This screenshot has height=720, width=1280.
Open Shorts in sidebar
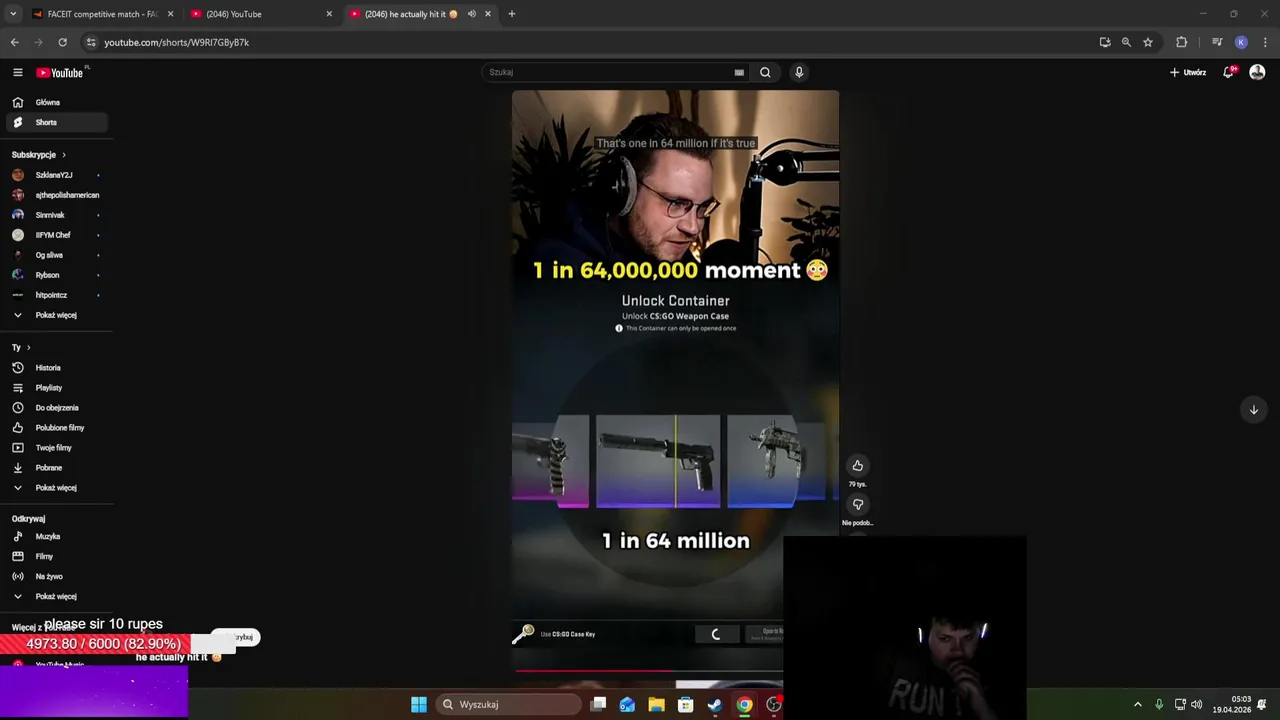(x=58, y=122)
